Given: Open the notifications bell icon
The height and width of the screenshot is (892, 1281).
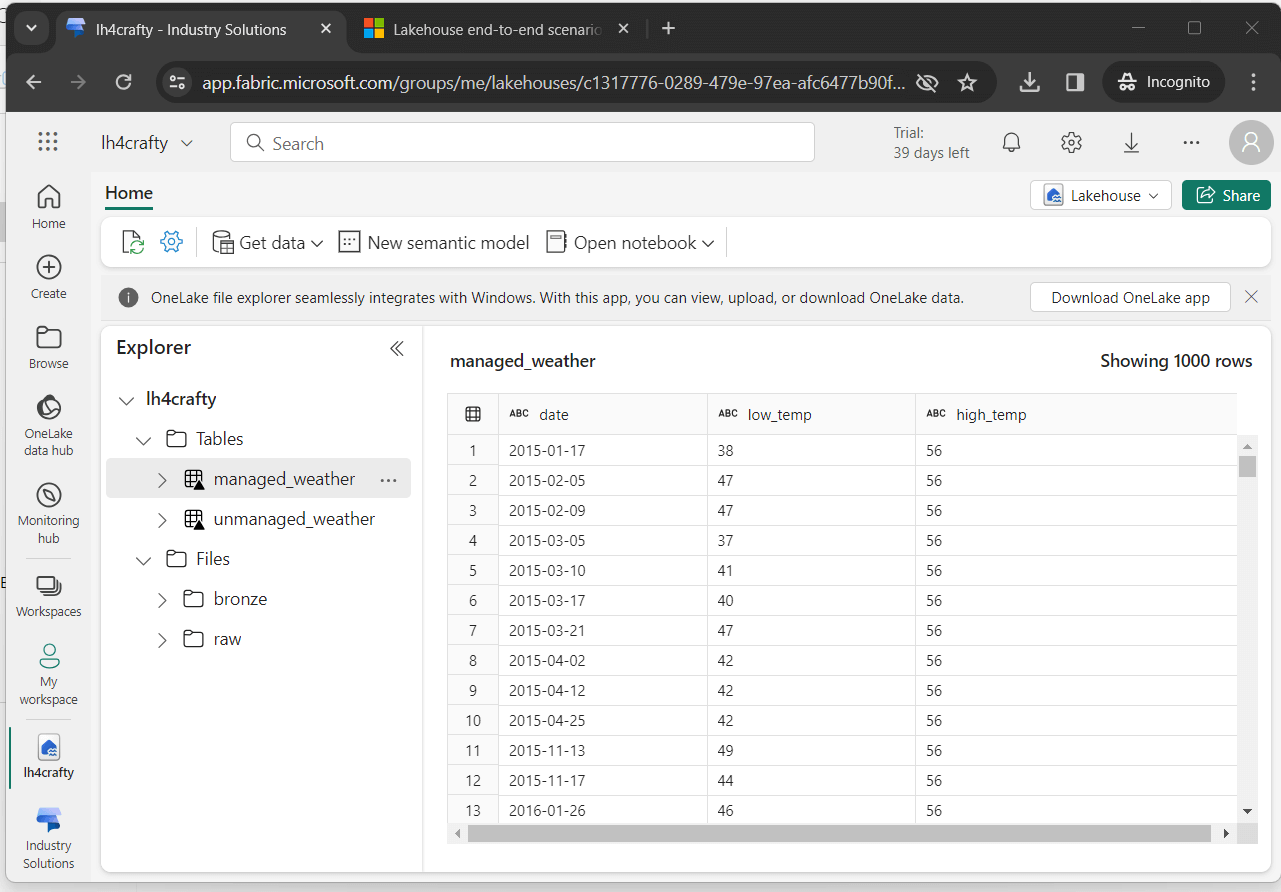Looking at the screenshot, I should [1011, 143].
